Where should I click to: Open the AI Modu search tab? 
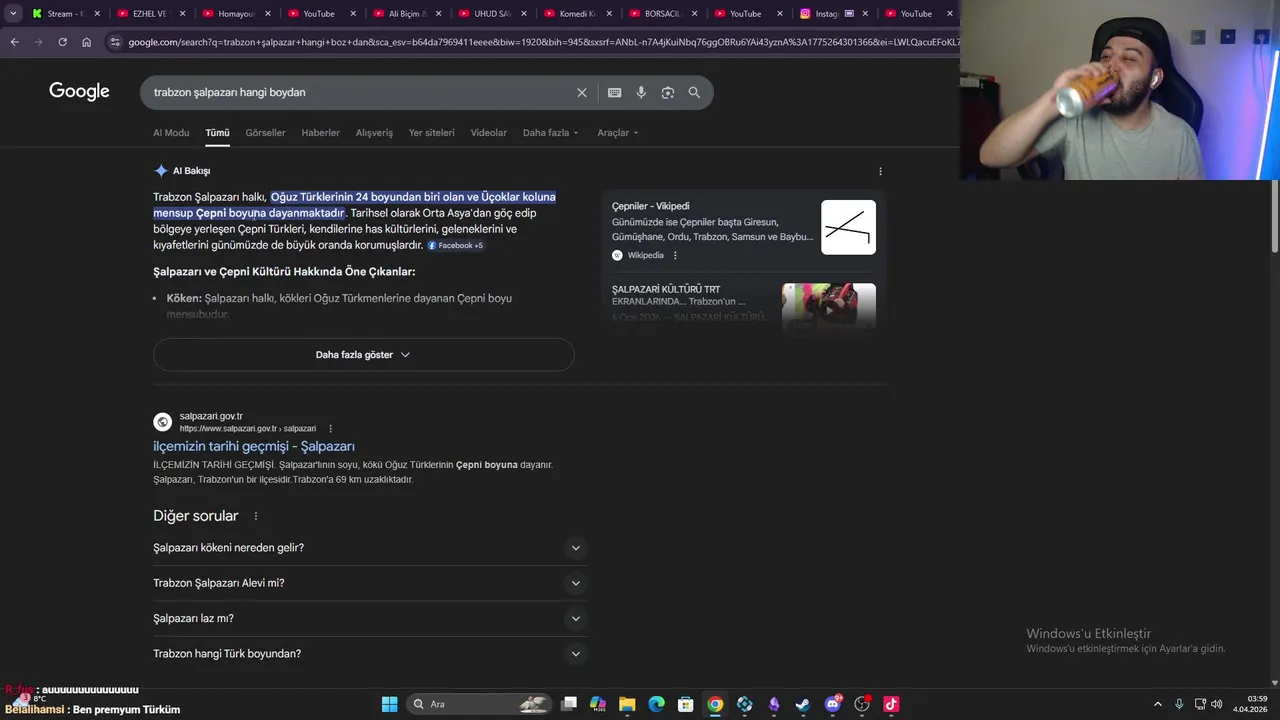pos(171,133)
